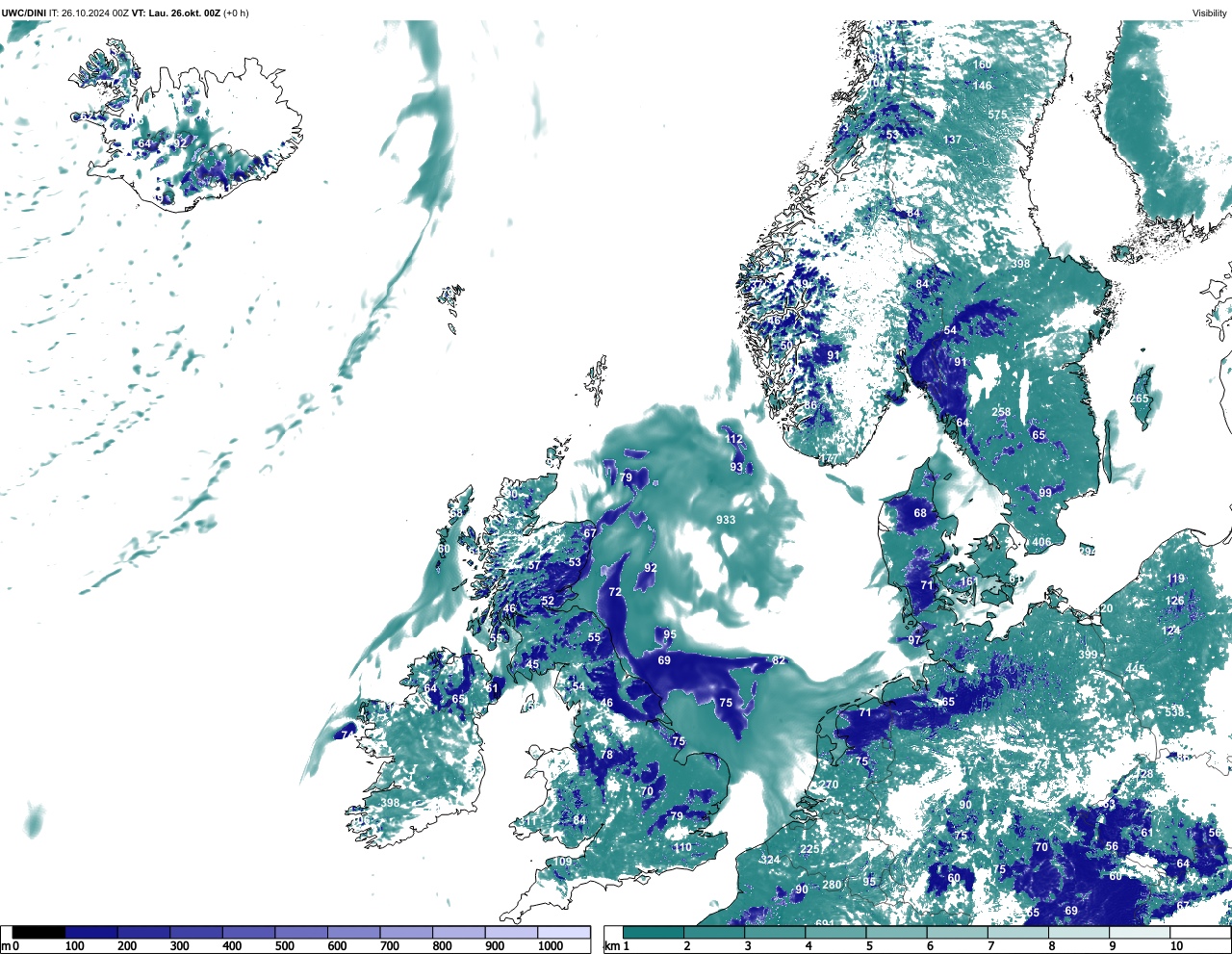Click the 7–8 km legend swatch
The image size is (1232, 954).
1017,932
